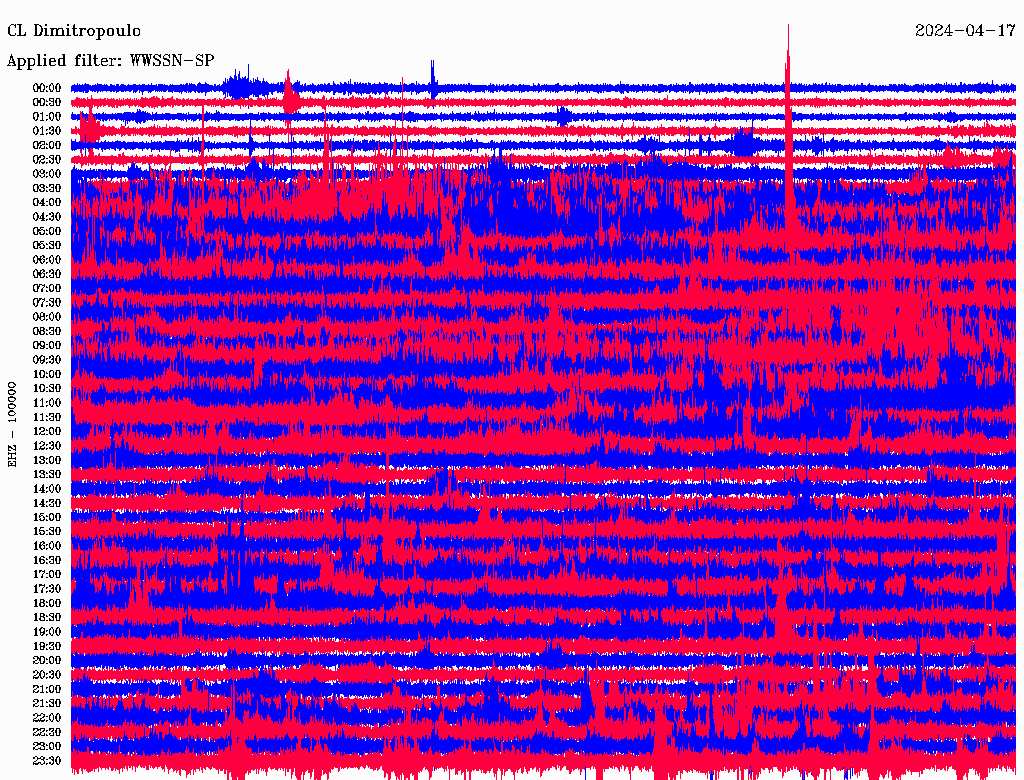Select the 05:30 time label

47,245
